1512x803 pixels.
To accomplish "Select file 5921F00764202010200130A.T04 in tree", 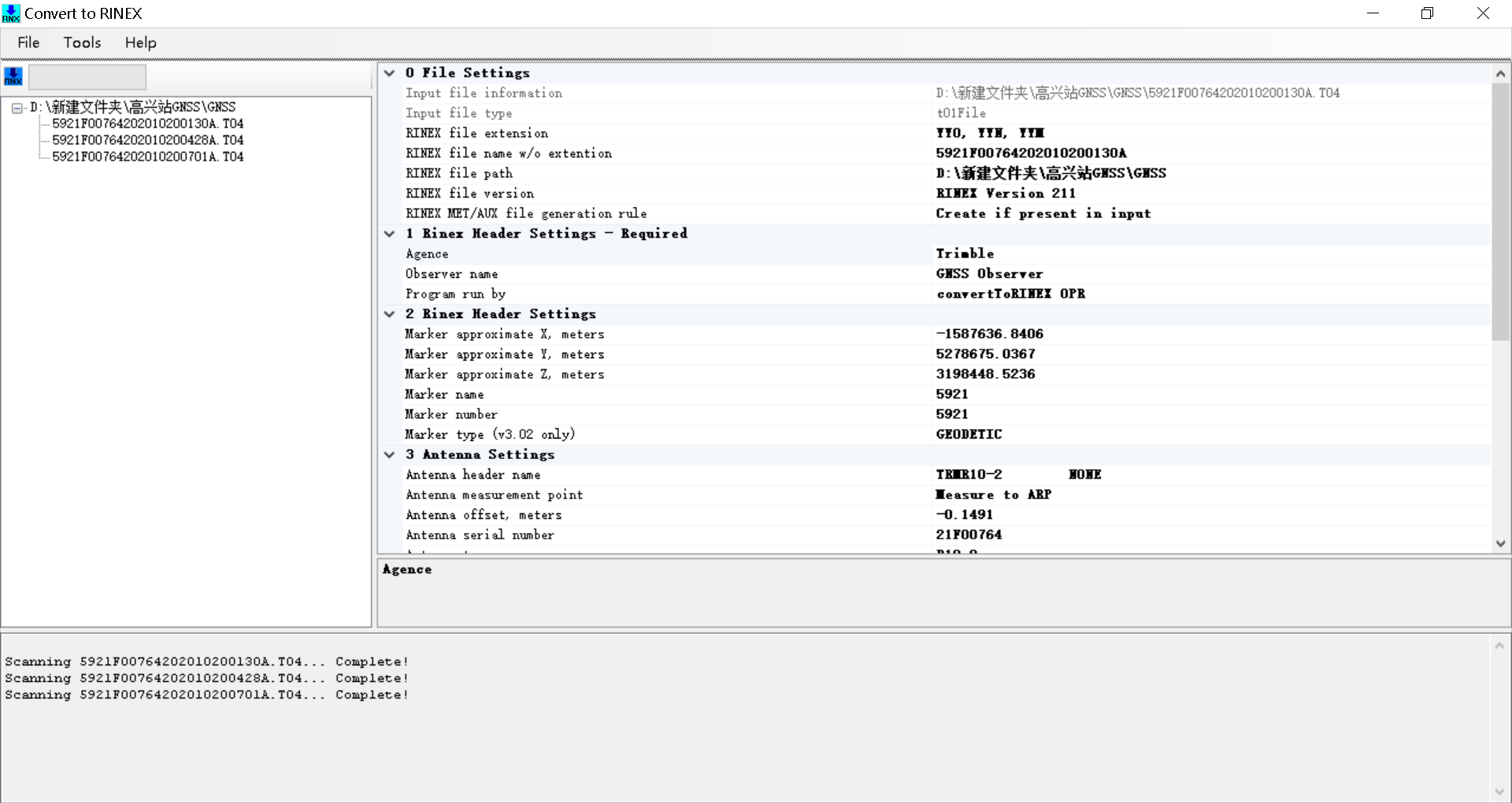I will 147,124.
